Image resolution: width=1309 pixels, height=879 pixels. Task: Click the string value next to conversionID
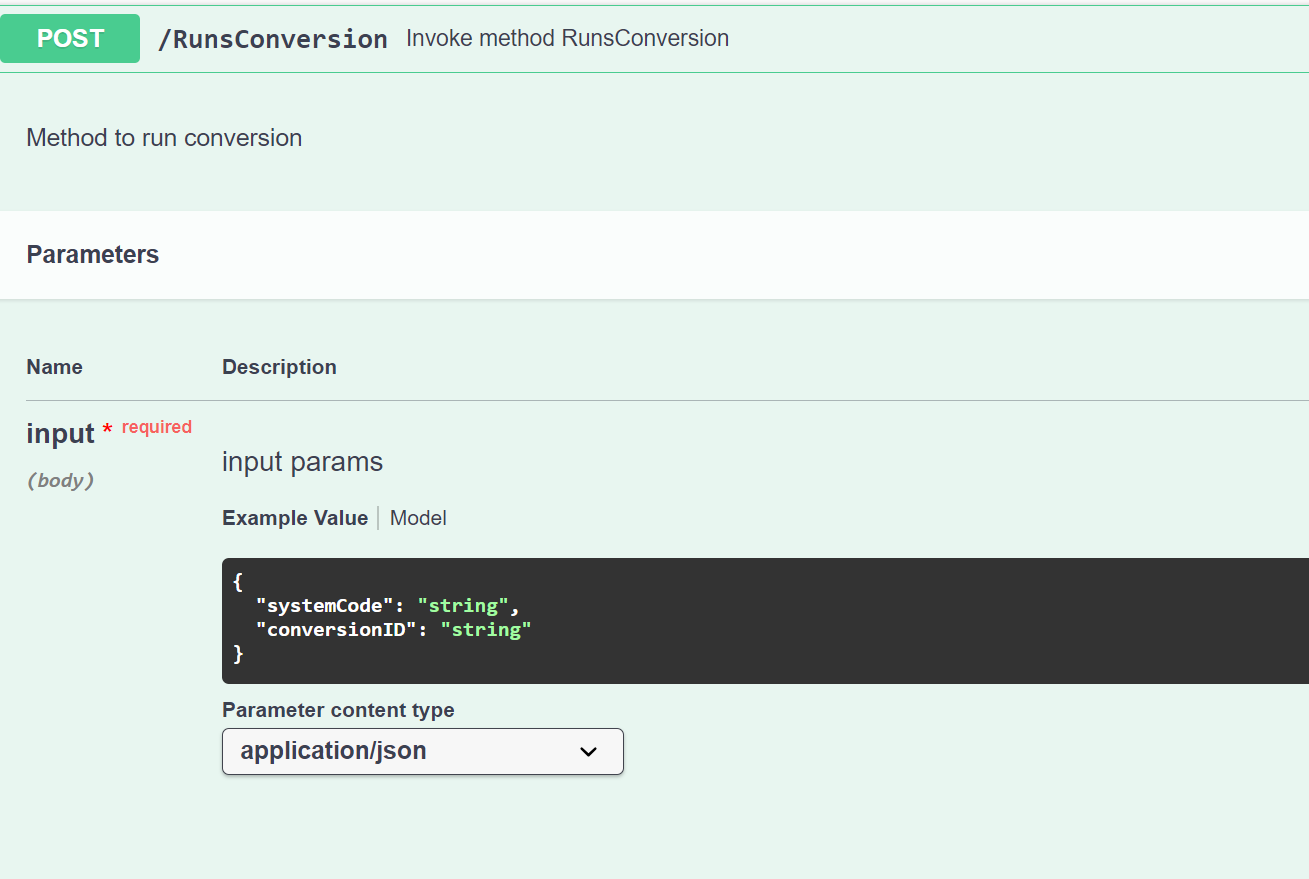[486, 630]
